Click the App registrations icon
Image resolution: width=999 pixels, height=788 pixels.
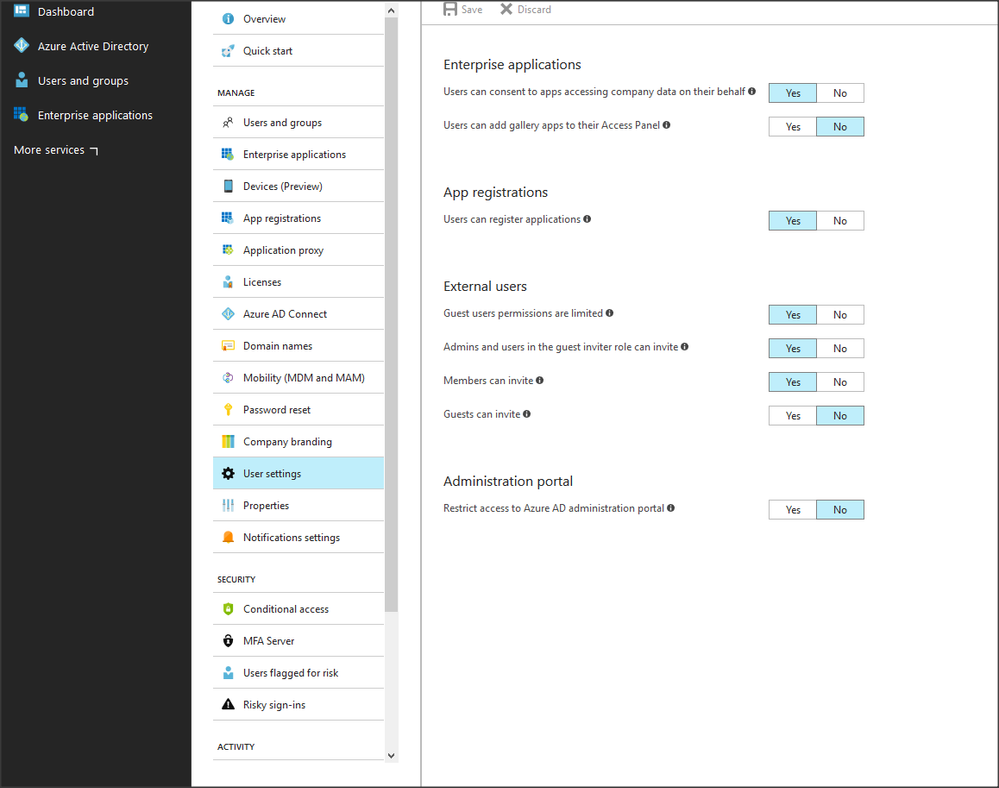pos(227,218)
